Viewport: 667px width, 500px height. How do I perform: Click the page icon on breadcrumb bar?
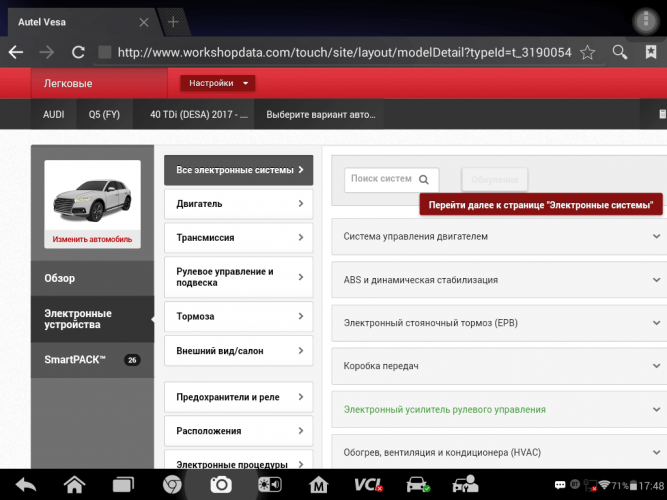point(662,114)
